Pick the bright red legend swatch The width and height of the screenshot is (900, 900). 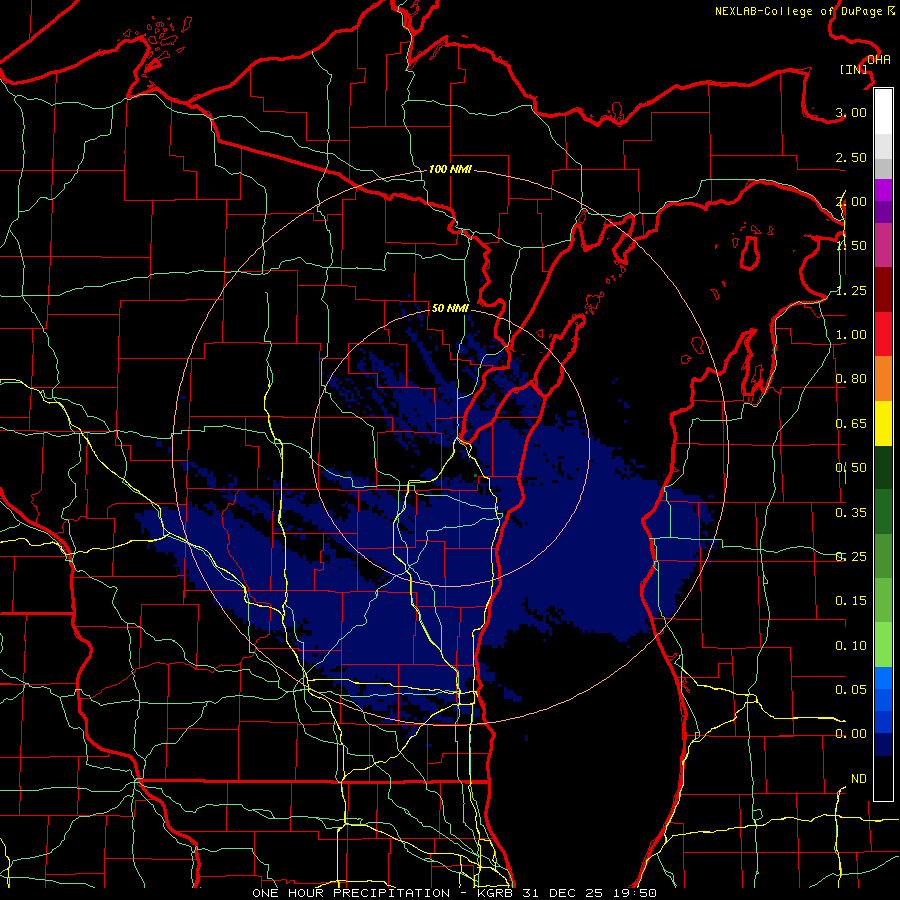tap(883, 334)
